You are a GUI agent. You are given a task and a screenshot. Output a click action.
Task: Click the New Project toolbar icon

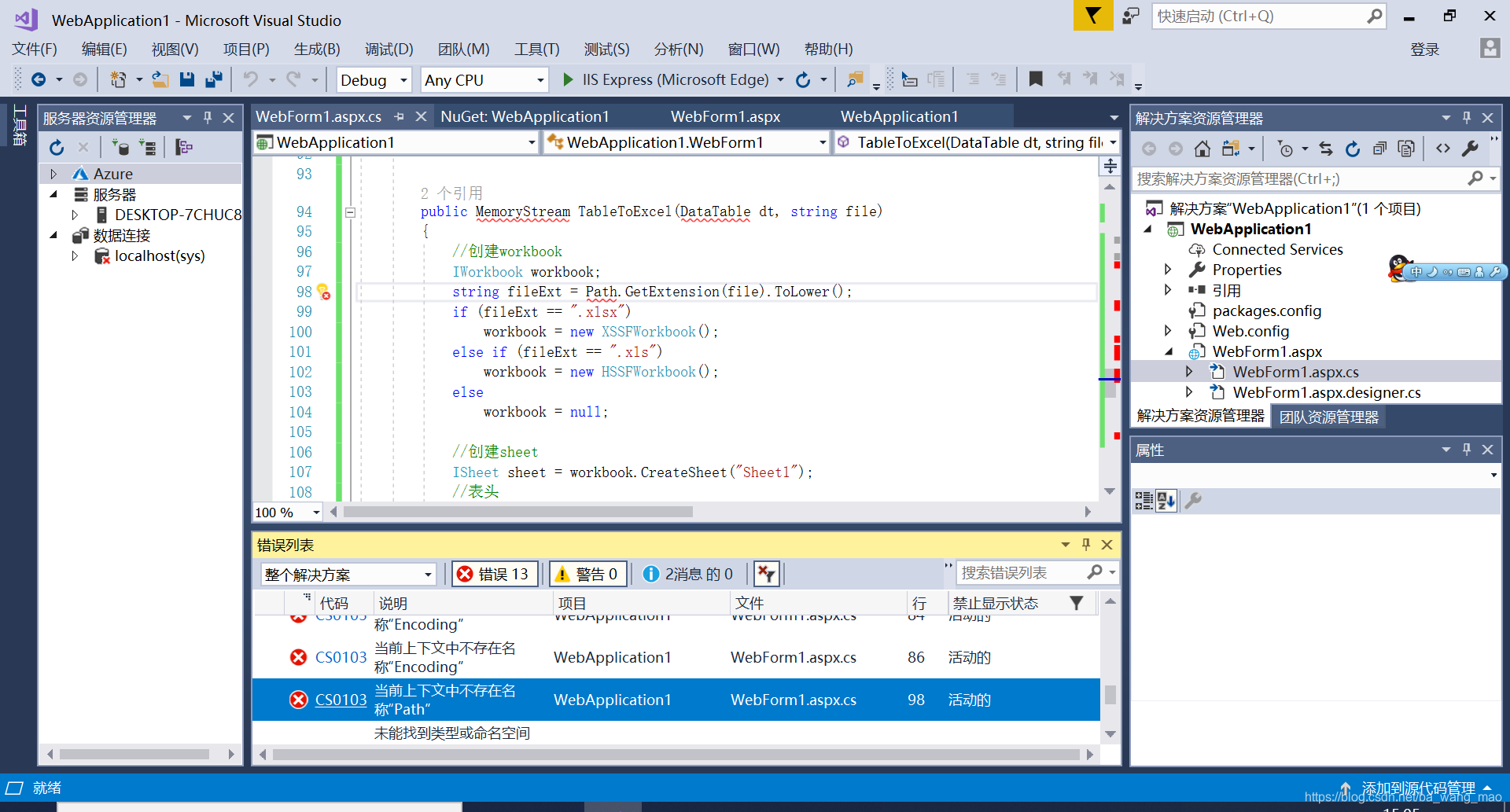pyautogui.click(x=118, y=79)
